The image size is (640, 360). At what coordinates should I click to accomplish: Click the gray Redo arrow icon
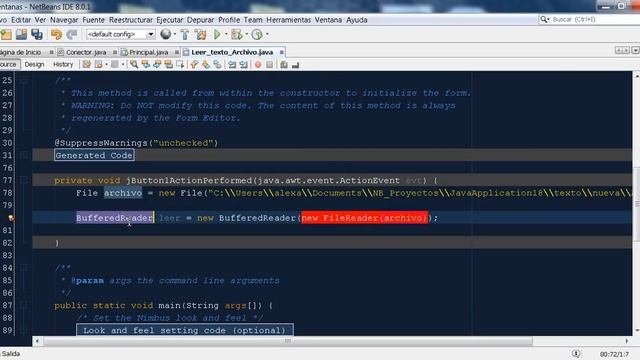pos(72,35)
